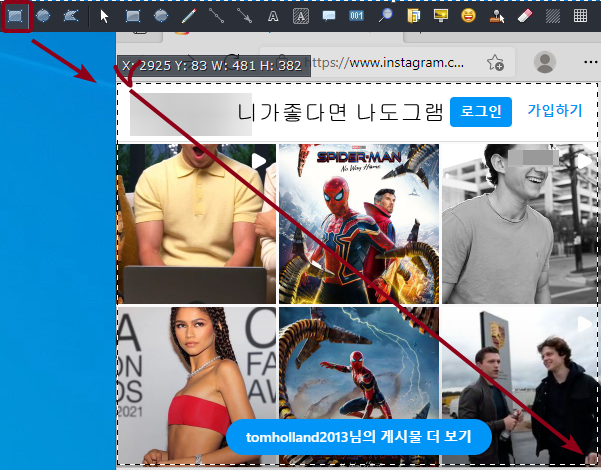Open the browser profile avatar
The width and height of the screenshot is (601, 470).
pos(545,62)
